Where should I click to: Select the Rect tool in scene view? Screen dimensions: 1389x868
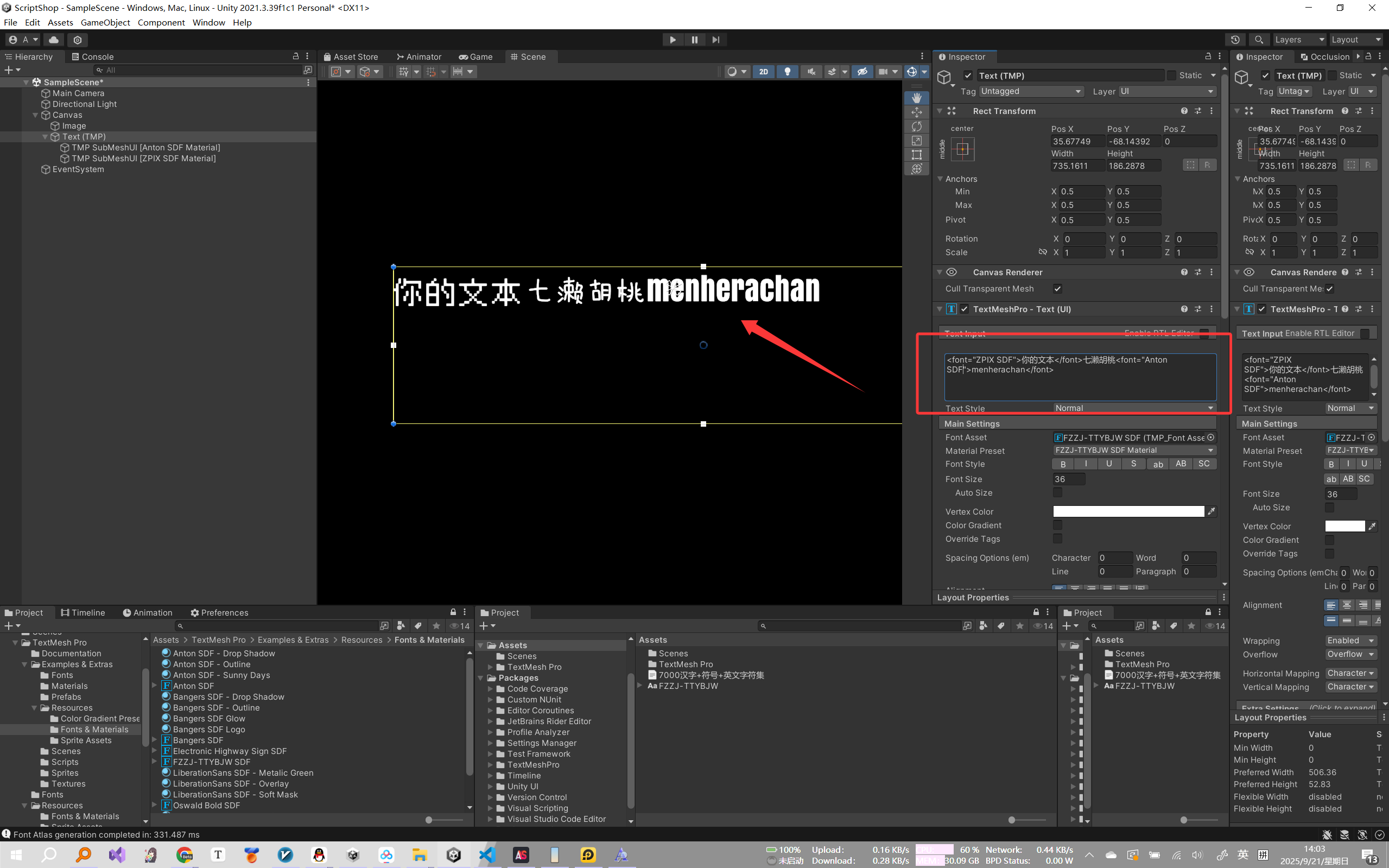916,154
